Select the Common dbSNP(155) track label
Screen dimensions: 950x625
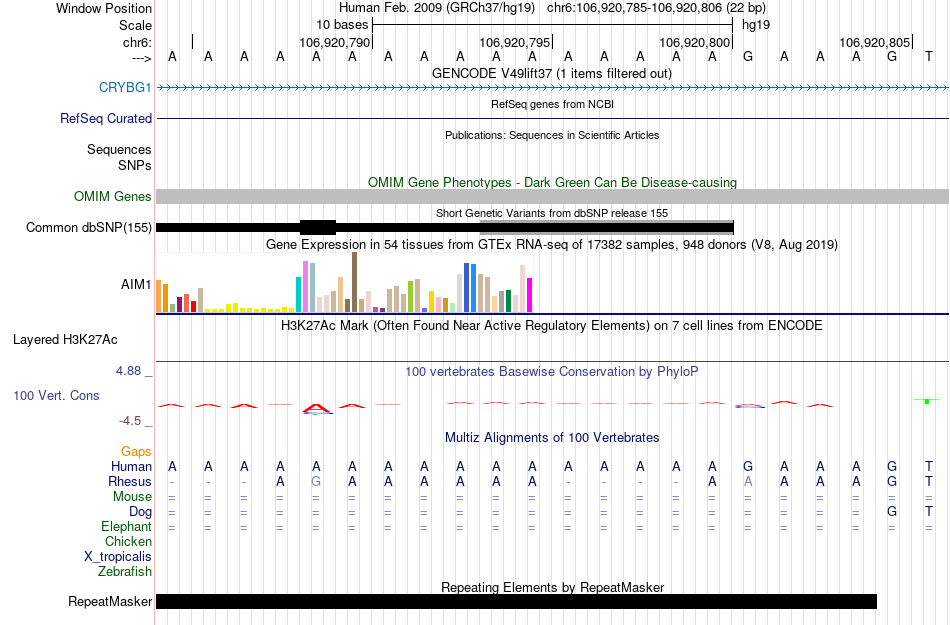(x=89, y=227)
